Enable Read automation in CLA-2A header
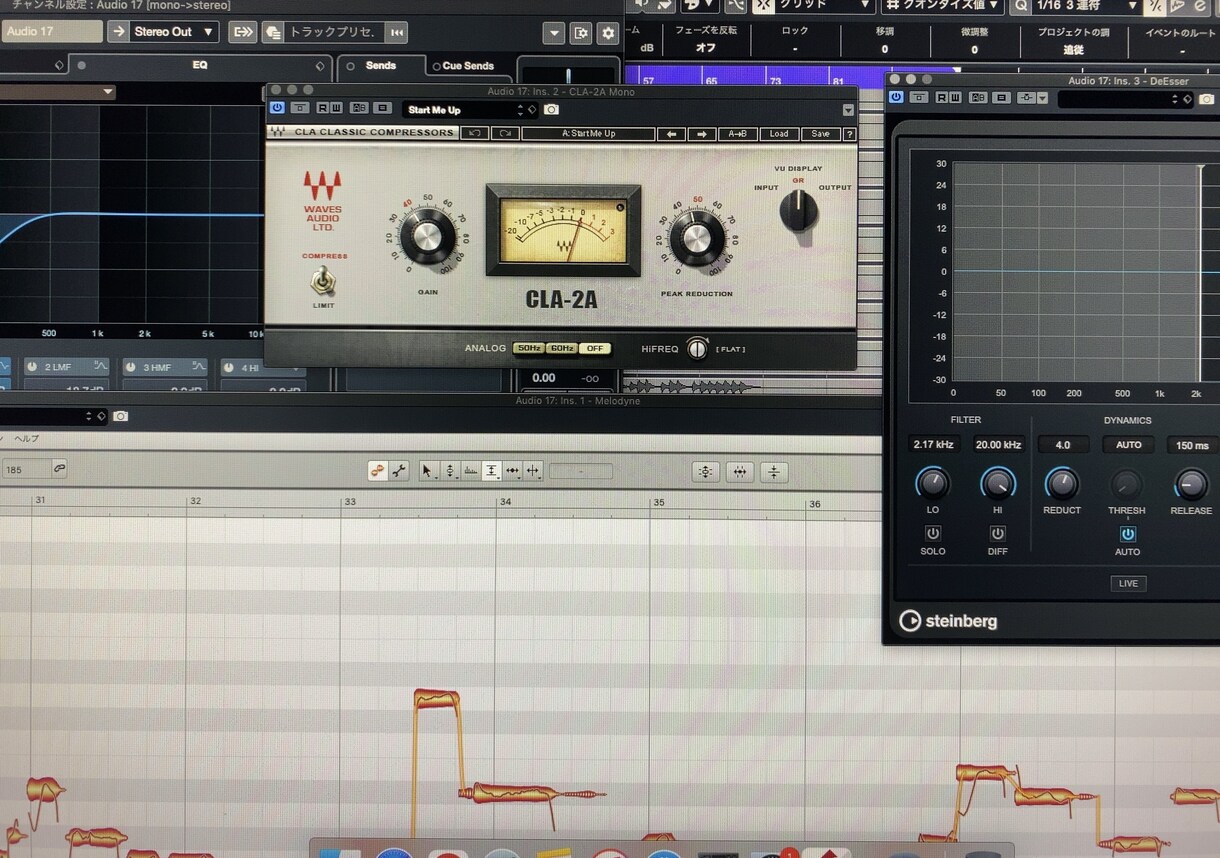The image size is (1220, 858). [x=322, y=109]
